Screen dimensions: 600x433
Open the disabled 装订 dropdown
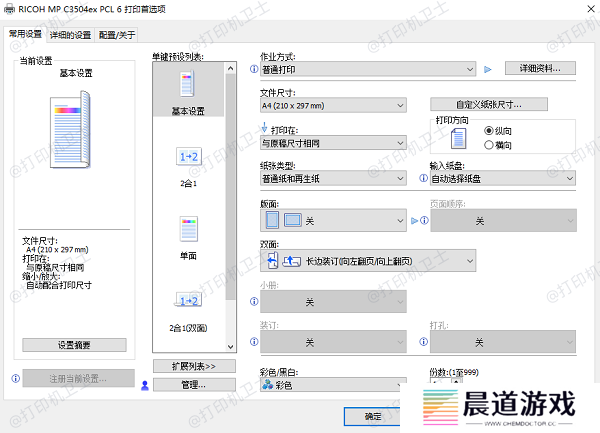pyautogui.click(x=333, y=342)
